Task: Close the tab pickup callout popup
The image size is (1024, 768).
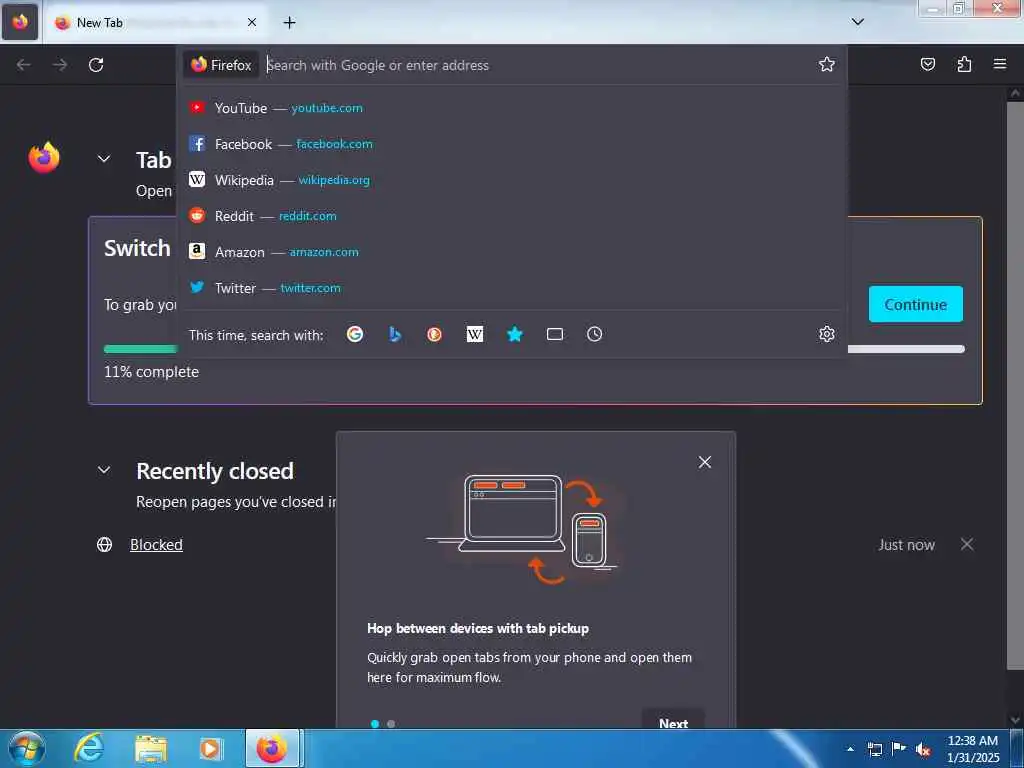Action: click(x=705, y=462)
